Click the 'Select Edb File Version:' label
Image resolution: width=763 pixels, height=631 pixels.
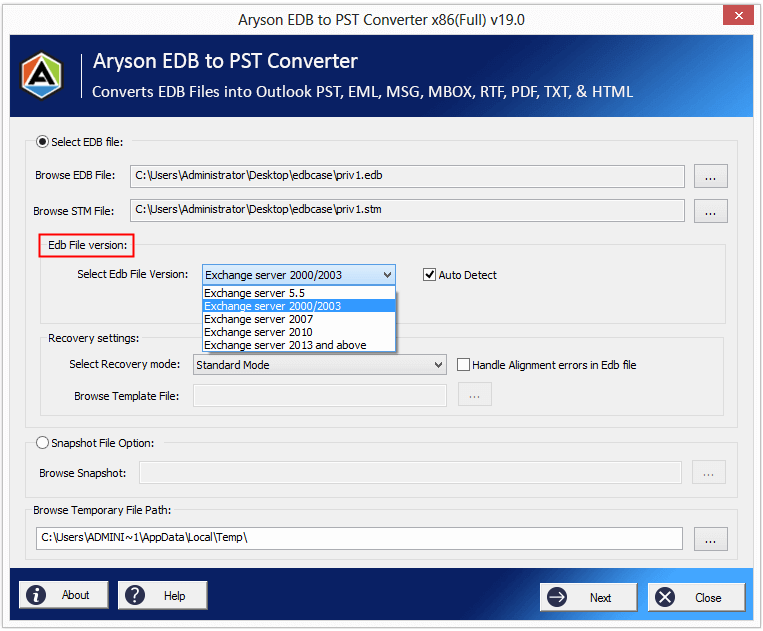click(132, 274)
